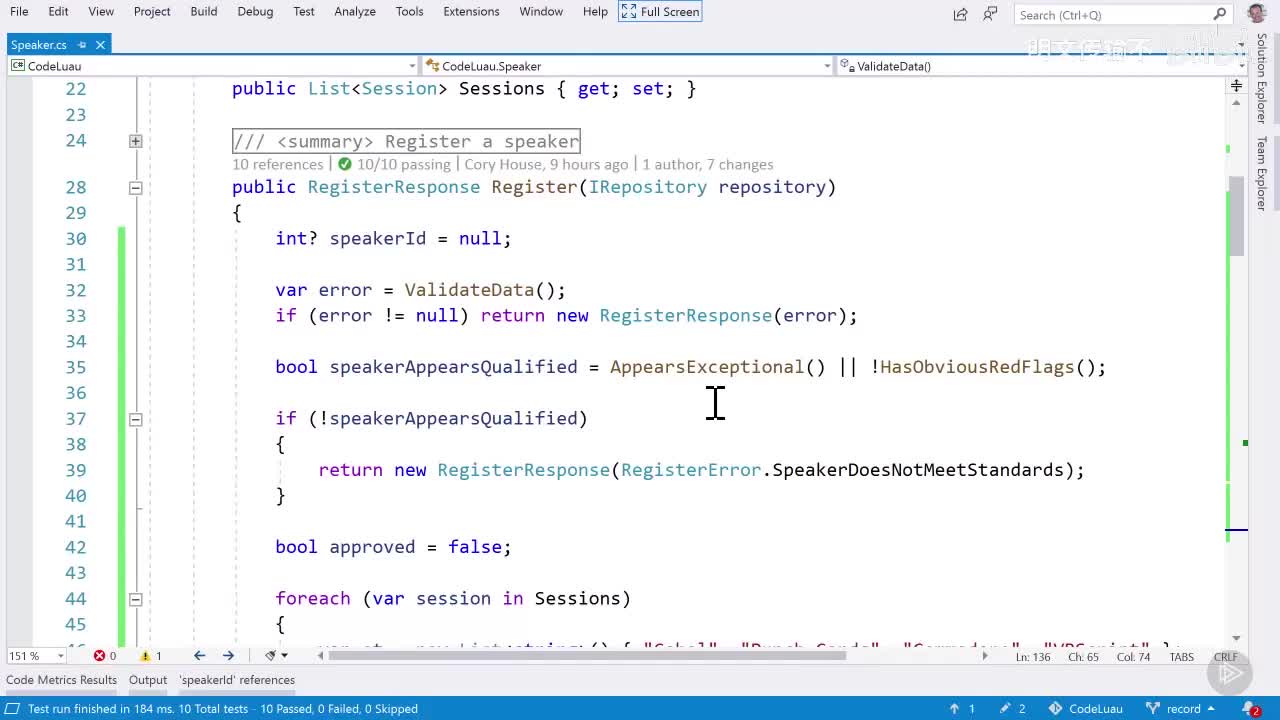
Task: Navigate forward with the right arrow
Action: click(x=228, y=656)
